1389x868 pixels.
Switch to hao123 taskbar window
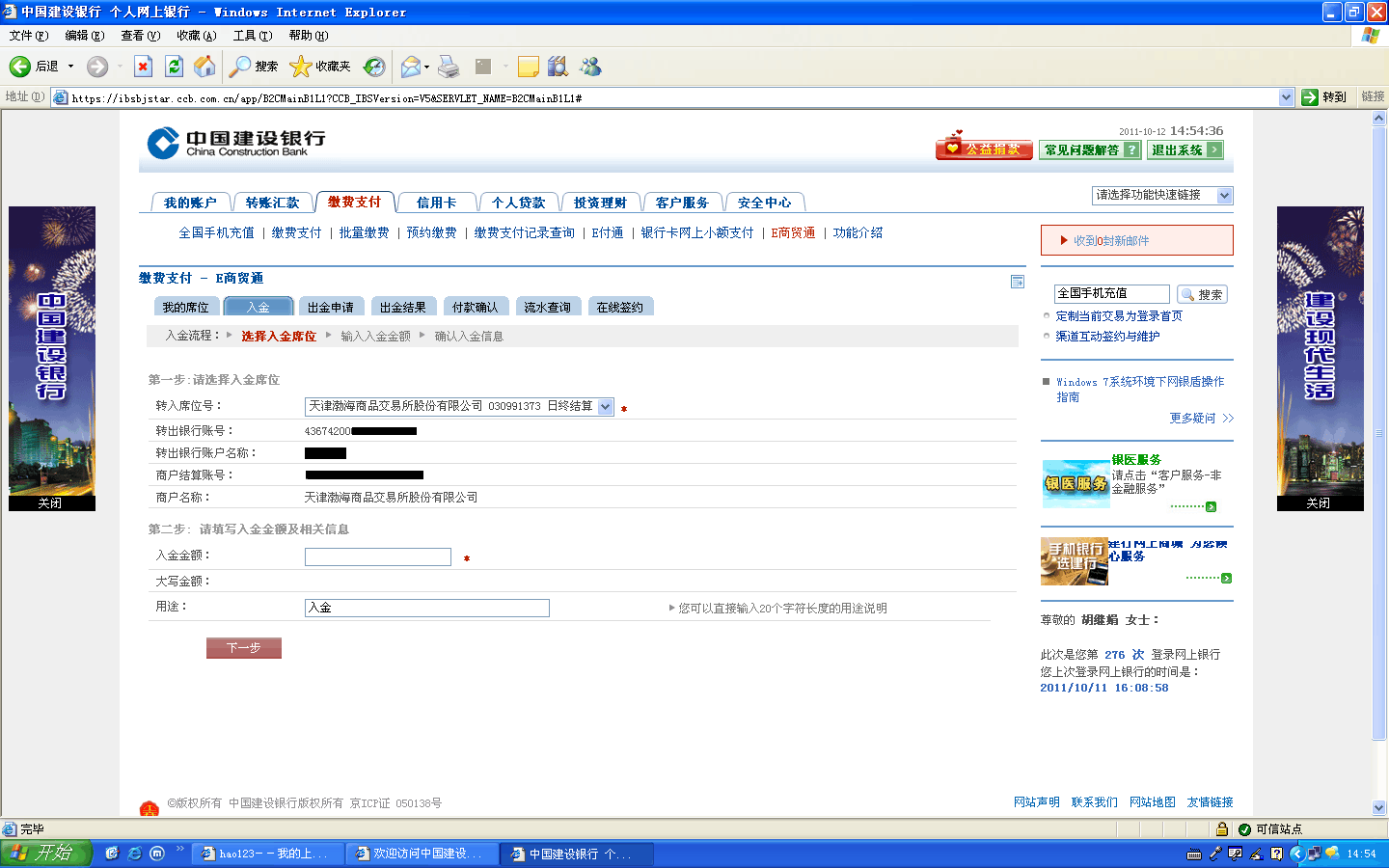coord(265,854)
